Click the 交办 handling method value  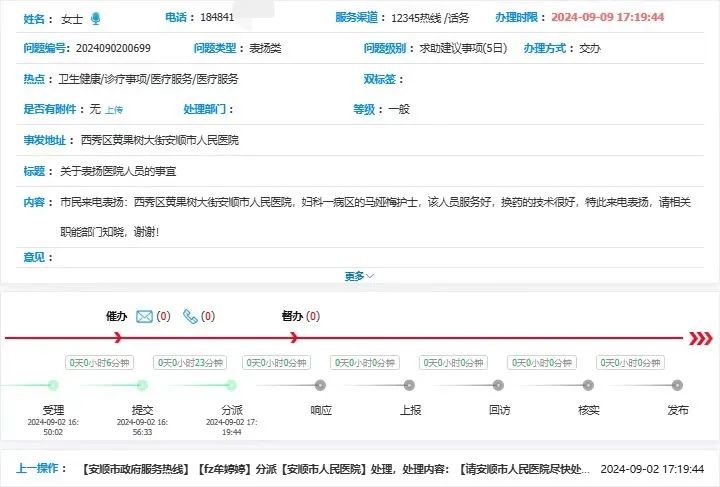[590, 48]
